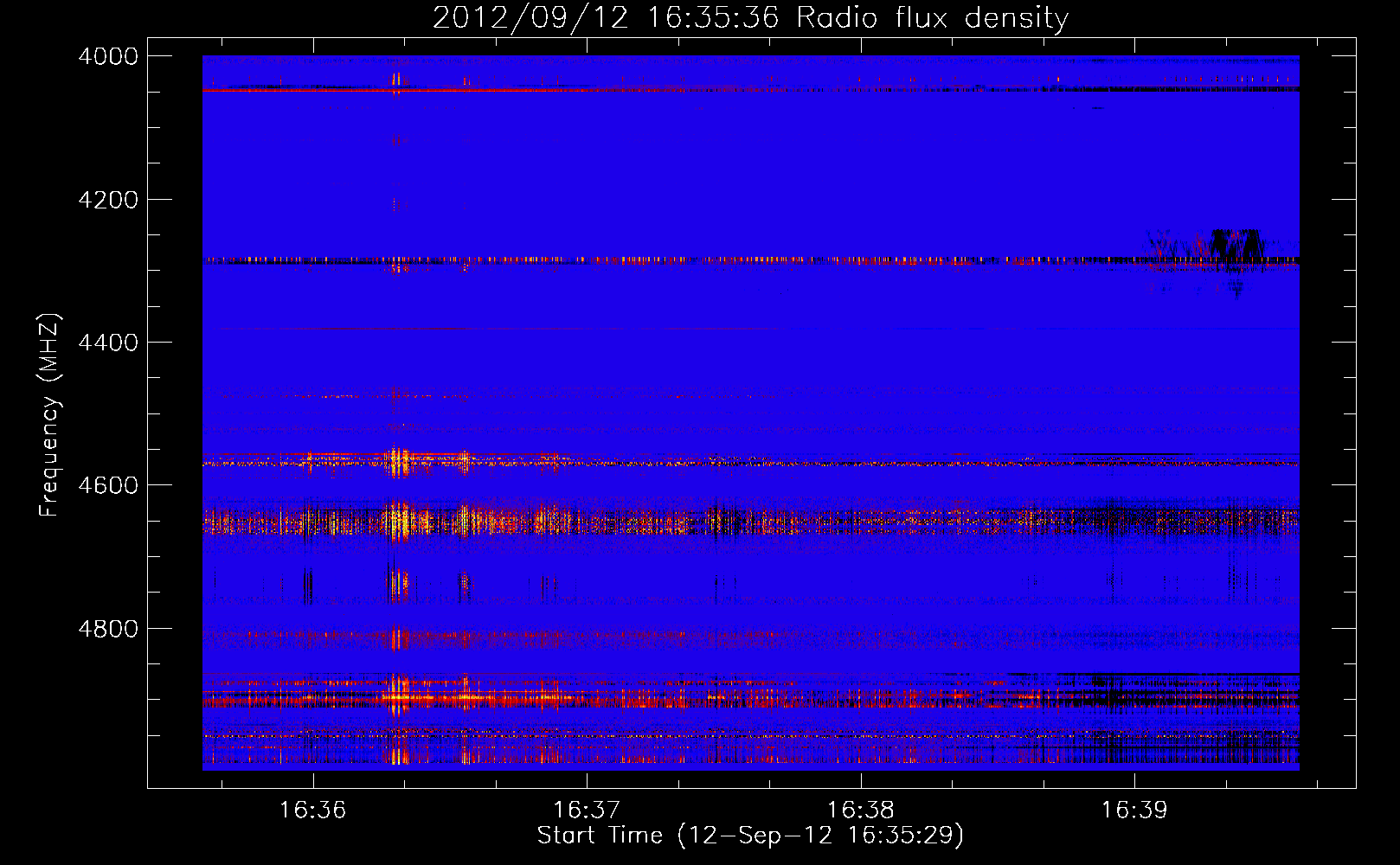Click the '4200' frequency axis label
The image size is (1400, 865).
coord(108,200)
